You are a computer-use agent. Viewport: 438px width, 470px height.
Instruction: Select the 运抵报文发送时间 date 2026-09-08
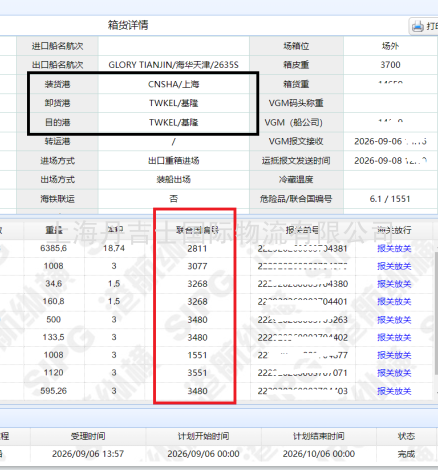point(378,161)
